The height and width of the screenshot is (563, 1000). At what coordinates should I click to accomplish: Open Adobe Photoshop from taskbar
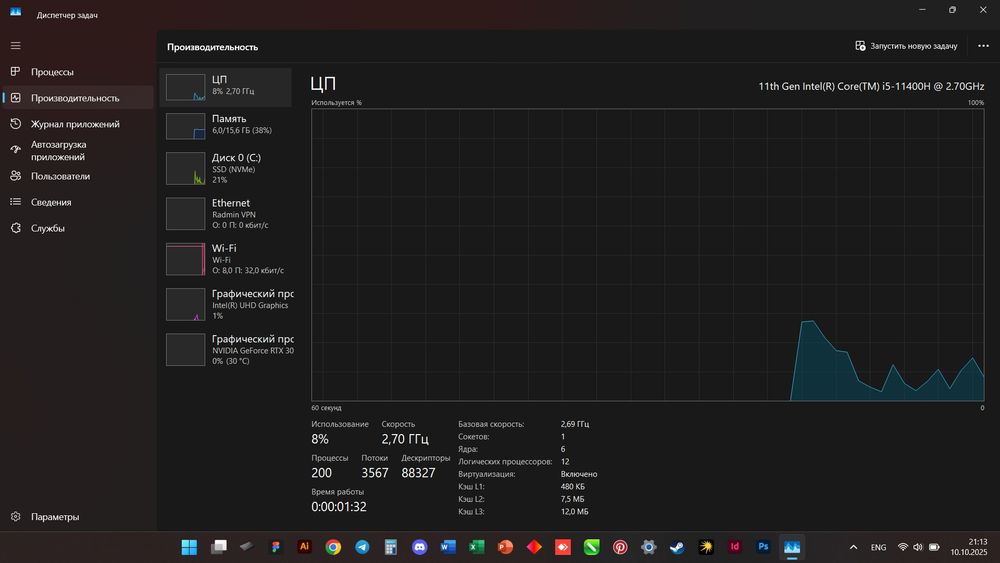(763, 547)
